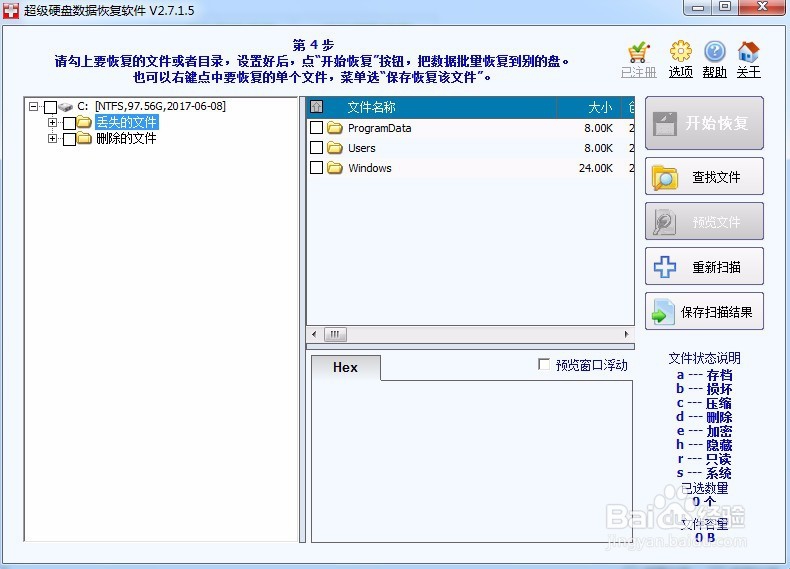Click the 开始恢复 button
The image size is (790, 569).
[704, 123]
